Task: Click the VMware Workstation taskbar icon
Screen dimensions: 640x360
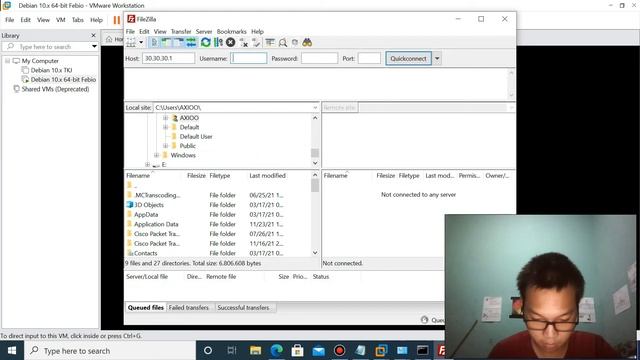Action: [381, 350]
